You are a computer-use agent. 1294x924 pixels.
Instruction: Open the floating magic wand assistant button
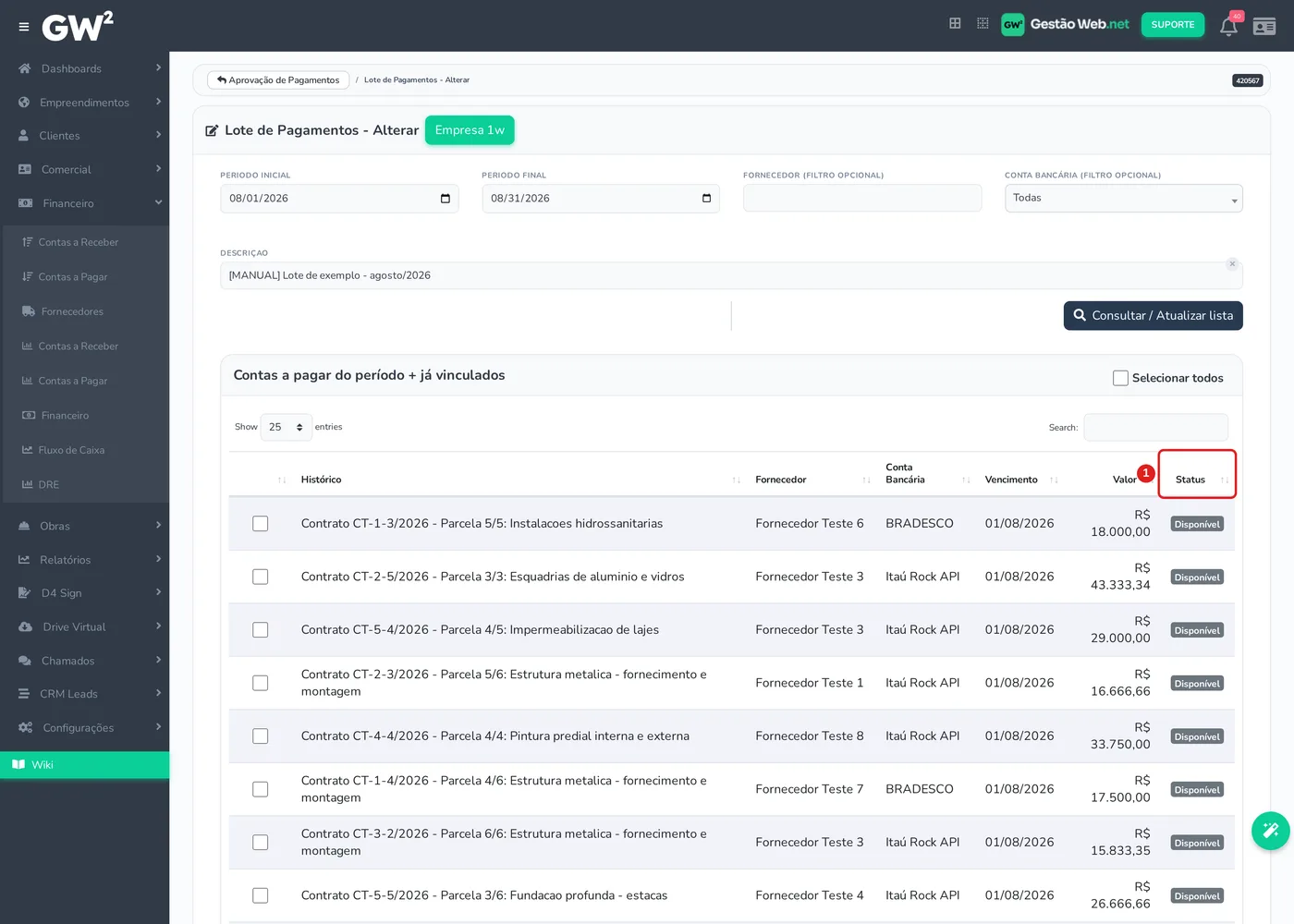pos(1271,830)
